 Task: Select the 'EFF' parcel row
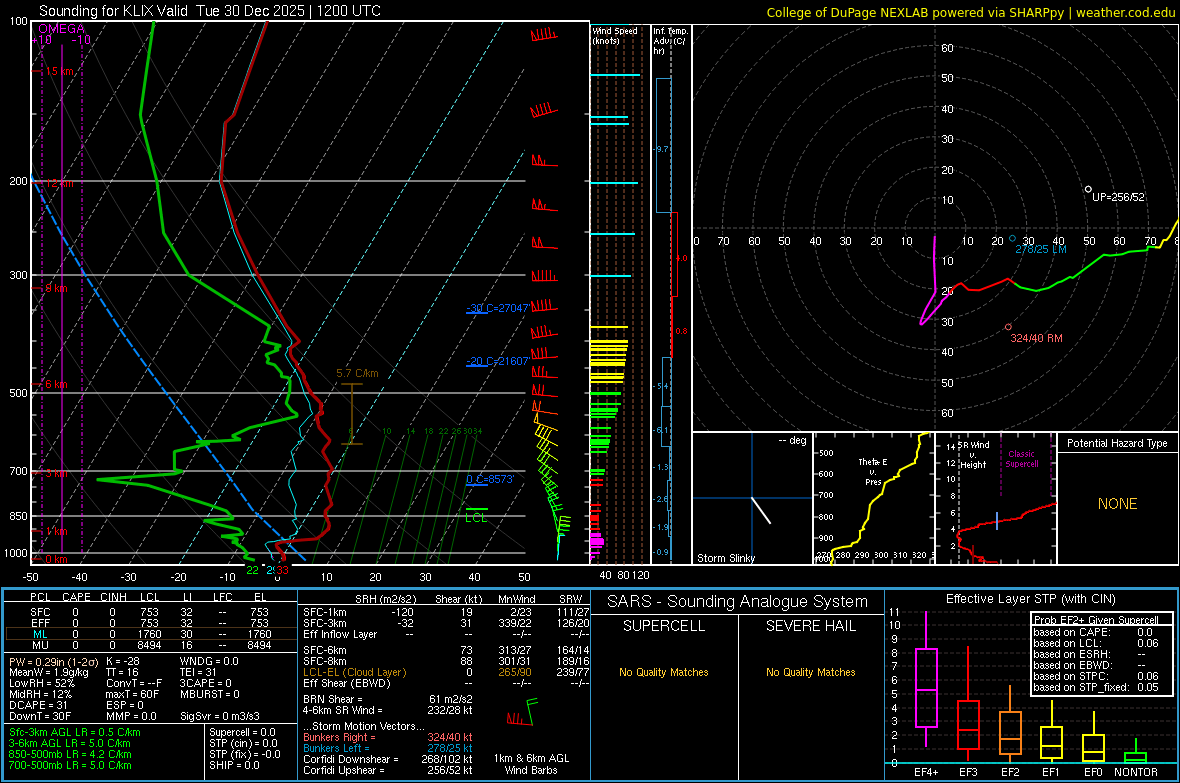point(151,623)
